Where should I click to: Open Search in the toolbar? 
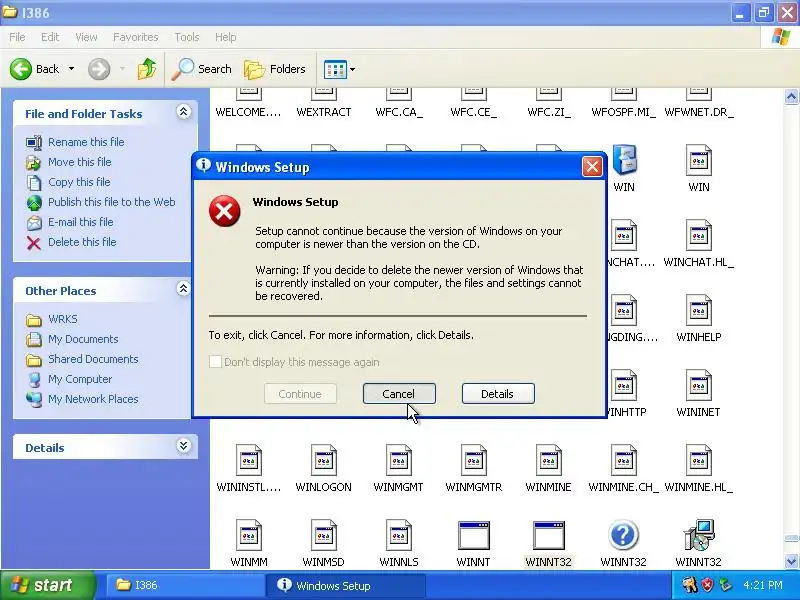(202, 69)
